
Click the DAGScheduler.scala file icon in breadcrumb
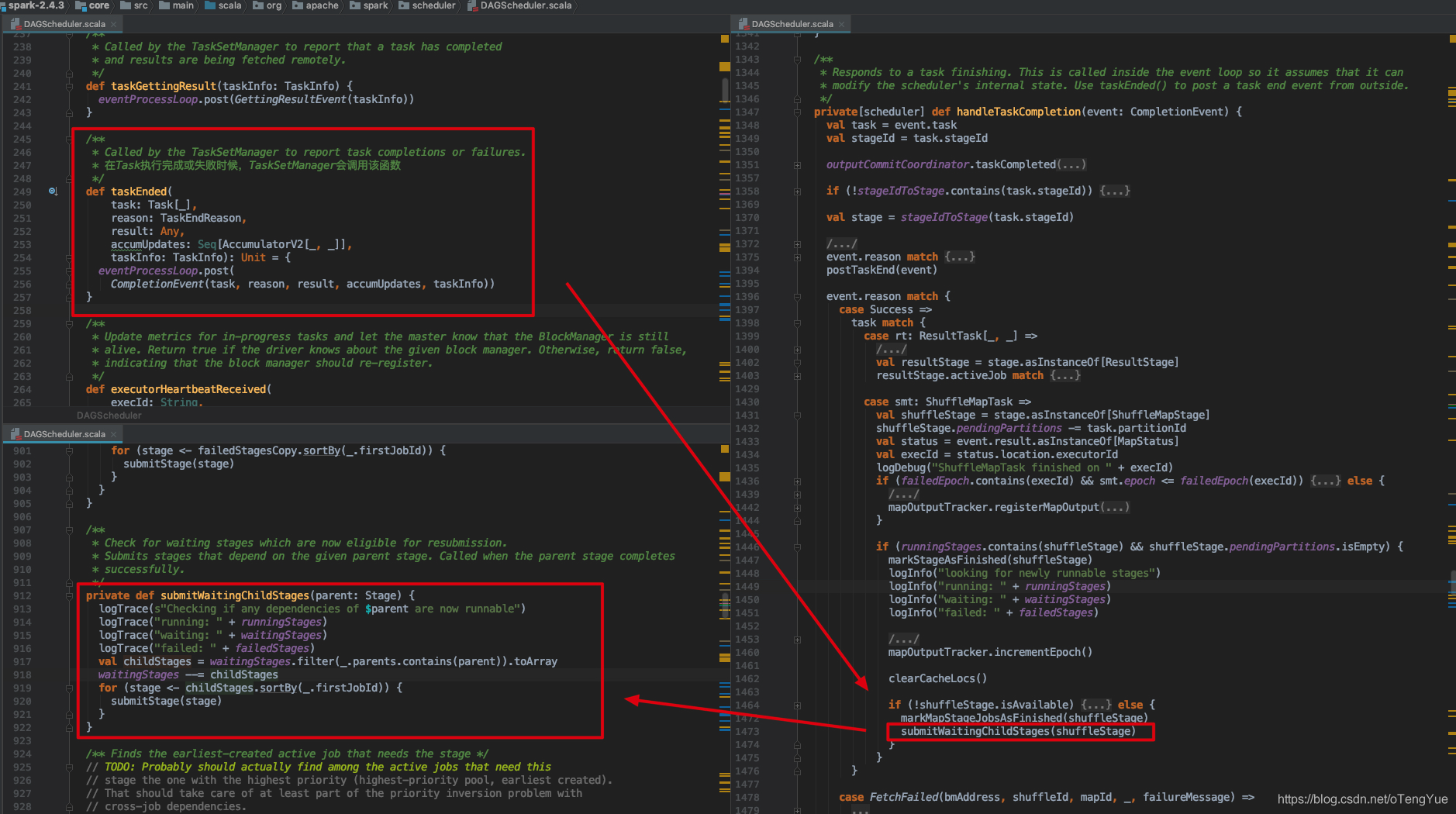click(471, 5)
